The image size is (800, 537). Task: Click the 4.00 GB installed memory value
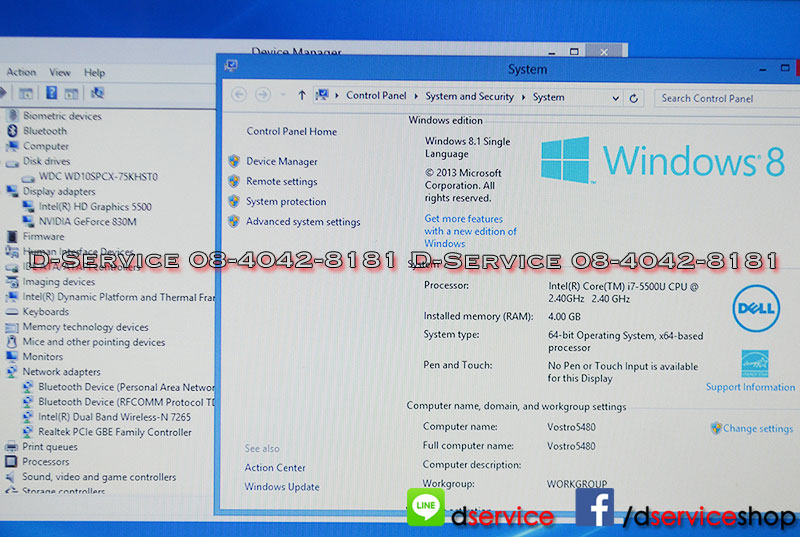pos(564,317)
